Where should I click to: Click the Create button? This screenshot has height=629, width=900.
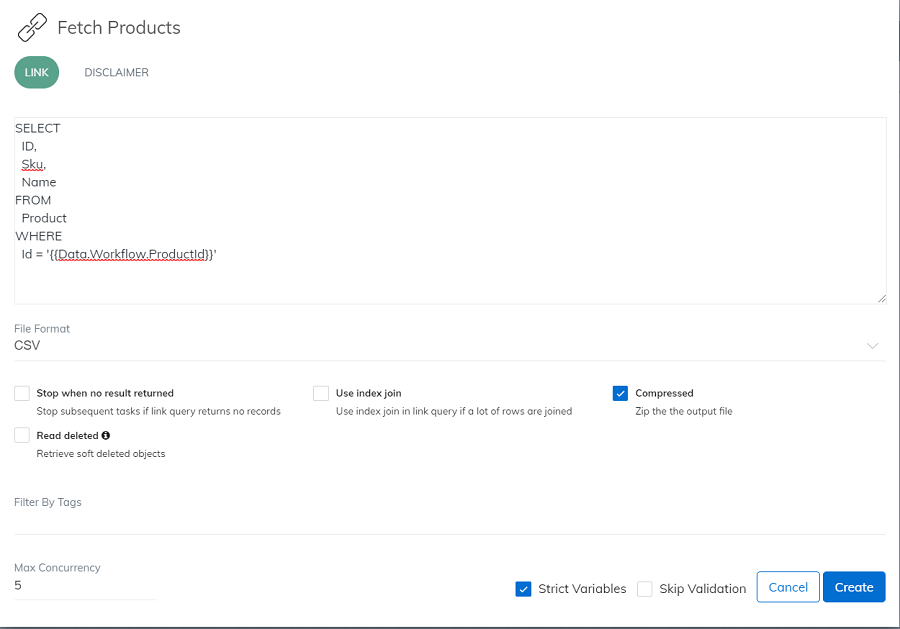[854, 587]
